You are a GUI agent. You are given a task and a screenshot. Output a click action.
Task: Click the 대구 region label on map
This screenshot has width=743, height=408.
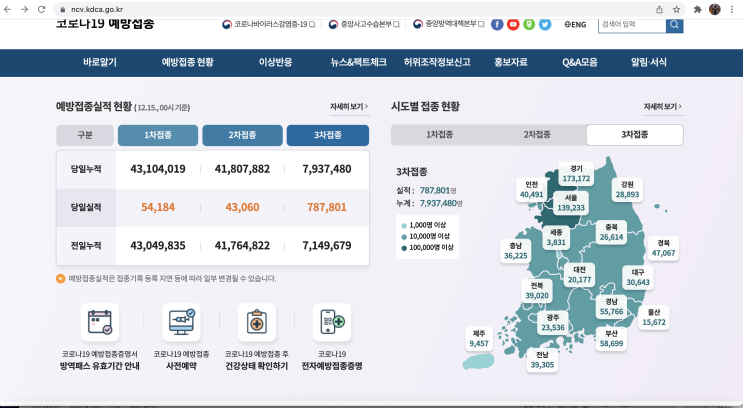pos(638,277)
